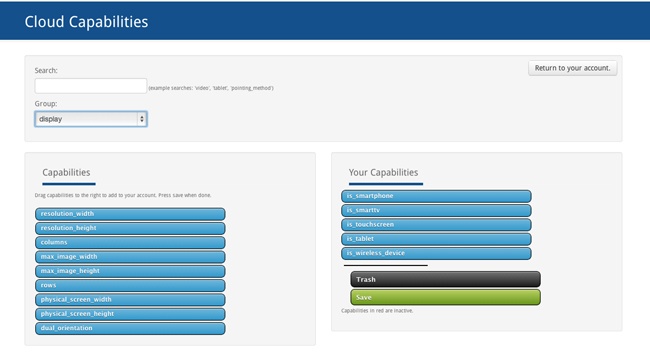Click the Your Capabilities heading
The image size is (650, 364).
point(383,172)
